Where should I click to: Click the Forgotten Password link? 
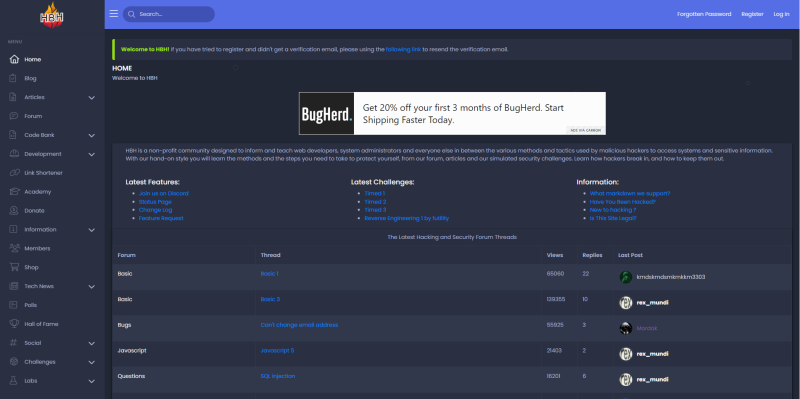tap(704, 14)
